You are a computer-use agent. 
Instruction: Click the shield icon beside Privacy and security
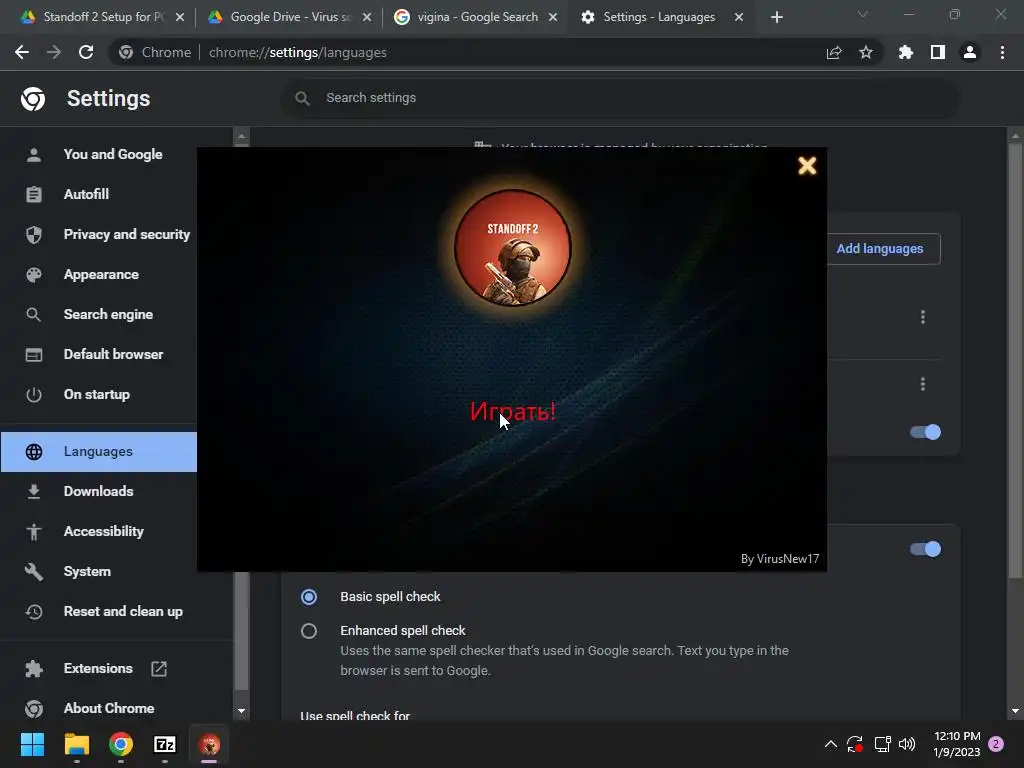pos(34,234)
